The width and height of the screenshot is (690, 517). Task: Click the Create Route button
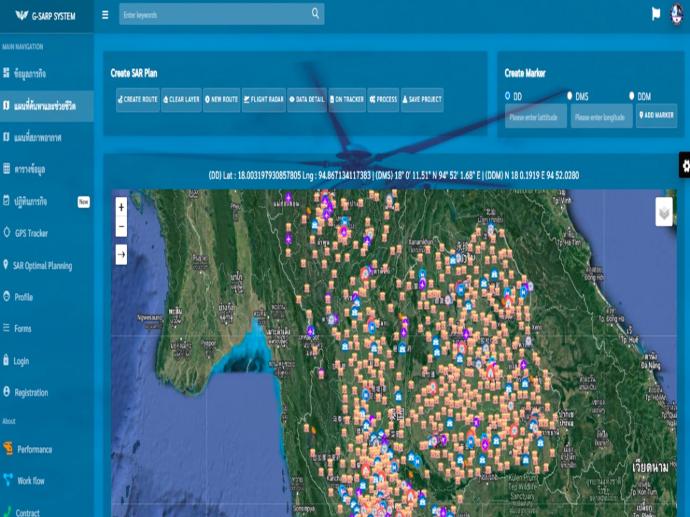(138, 100)
